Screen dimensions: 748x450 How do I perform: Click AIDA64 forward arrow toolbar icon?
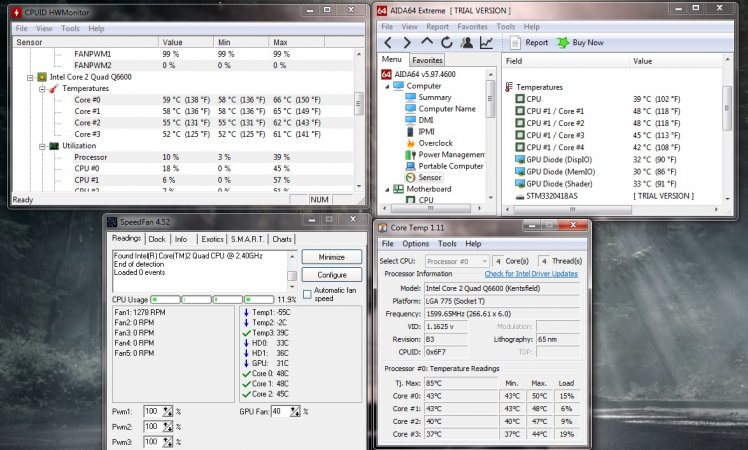(407, 43)
